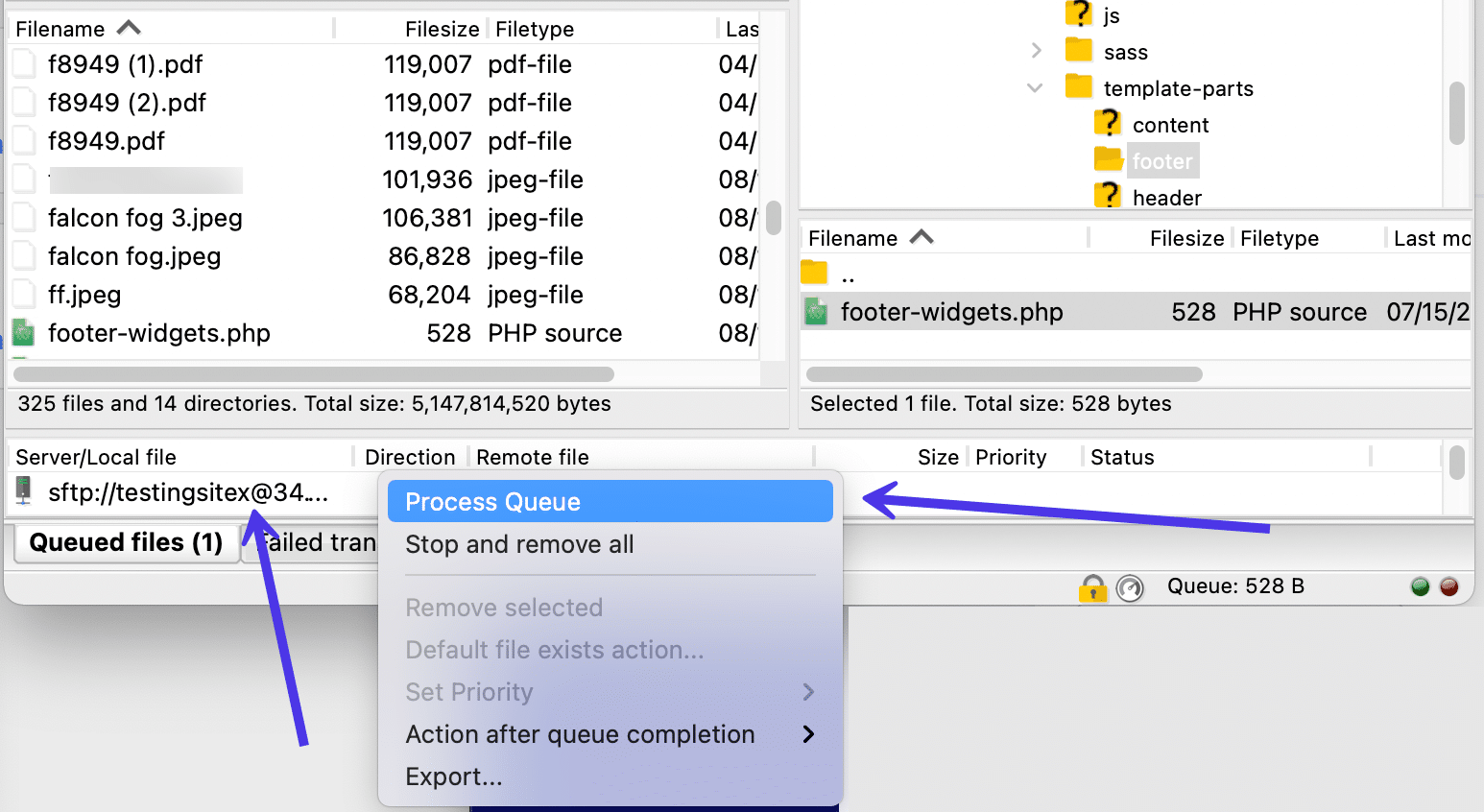
Task: Click the red activity indicator light
Action: pyautogui.click(x=1449, y=586)
